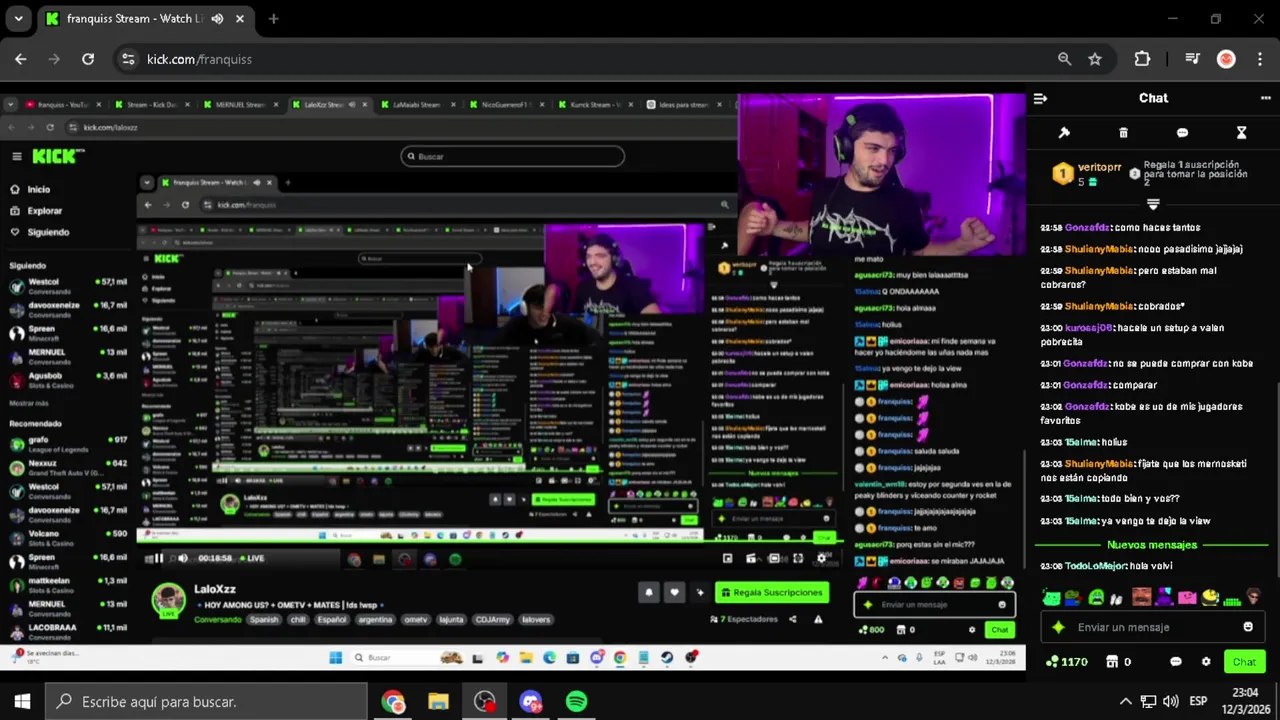Insert the yellow duck quick emote
The height and width of the screenshot is (720, 1280).
click(x=1210, y=598)
